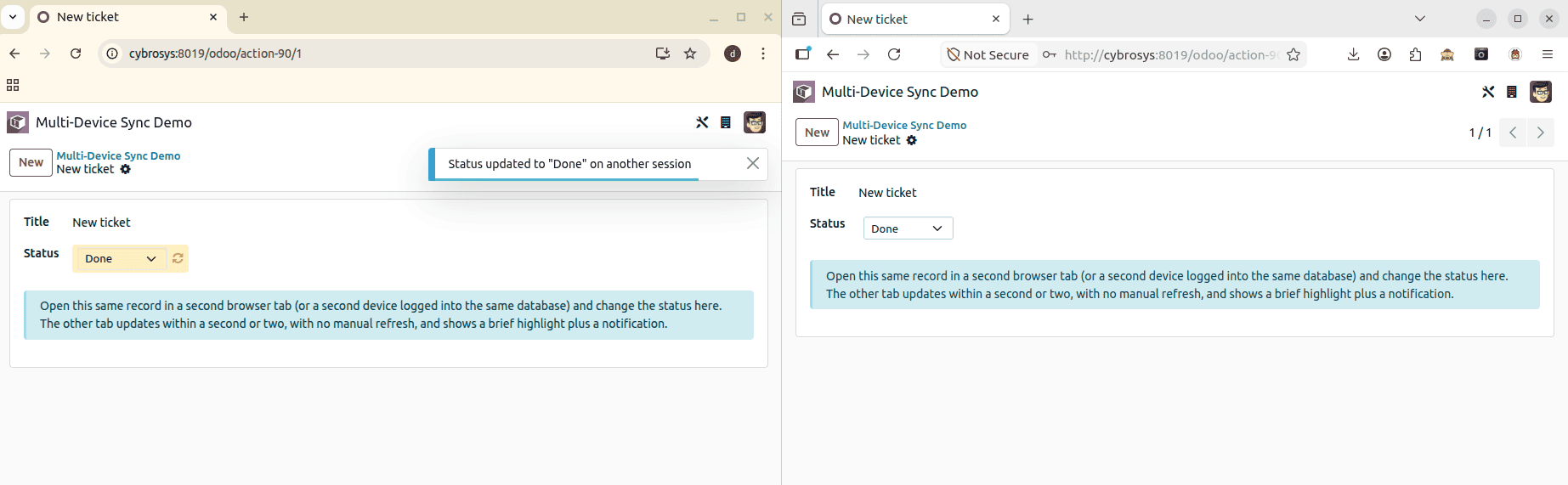Open tab search chevron in Chrome window
The height and width of the screenshot is (485, 1568).
[13, 17]
